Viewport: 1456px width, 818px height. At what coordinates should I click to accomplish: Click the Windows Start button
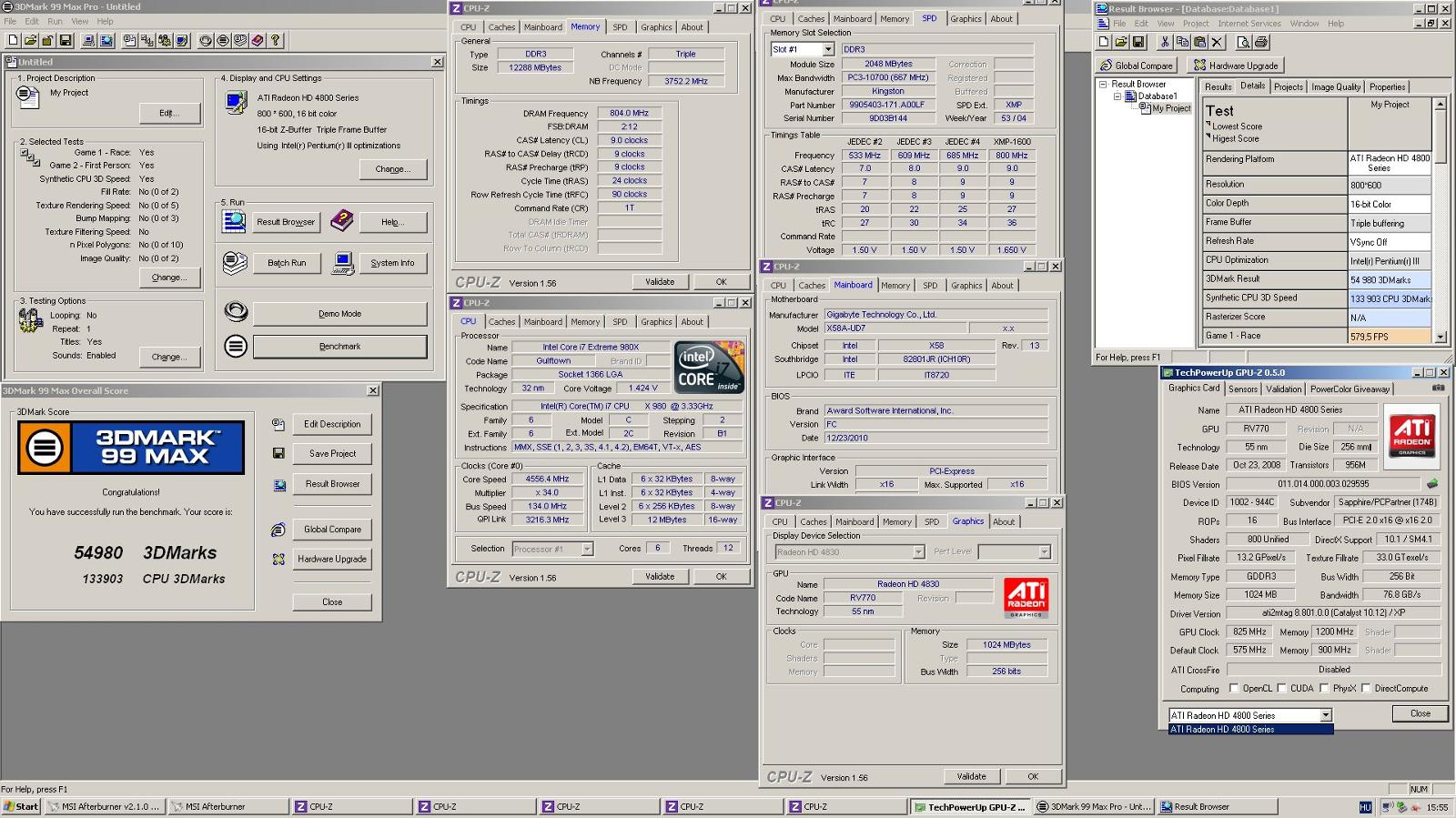pos(21,806)
